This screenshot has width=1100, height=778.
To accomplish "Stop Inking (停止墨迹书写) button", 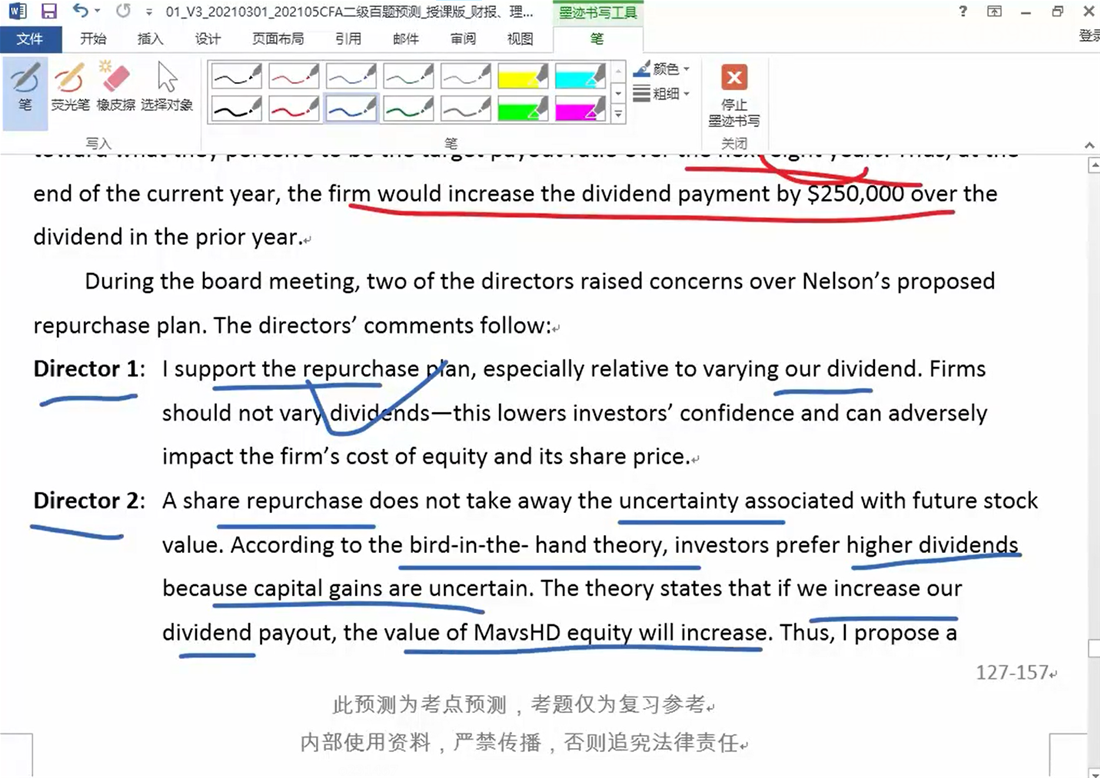I will (x=734, y=95).
